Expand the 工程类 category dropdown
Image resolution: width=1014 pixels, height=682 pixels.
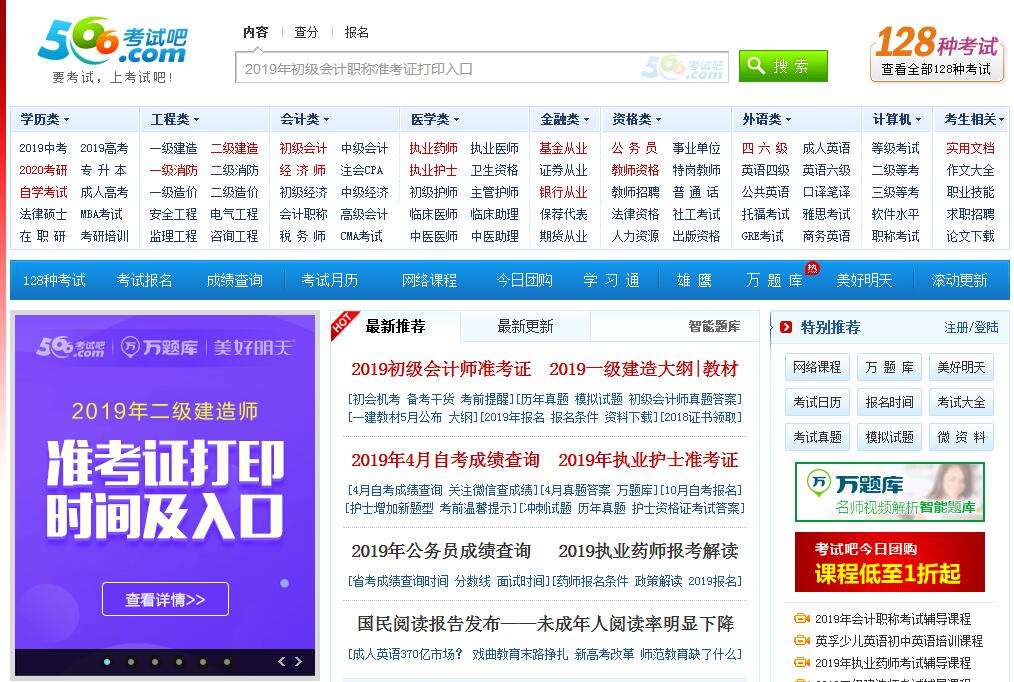175,120
